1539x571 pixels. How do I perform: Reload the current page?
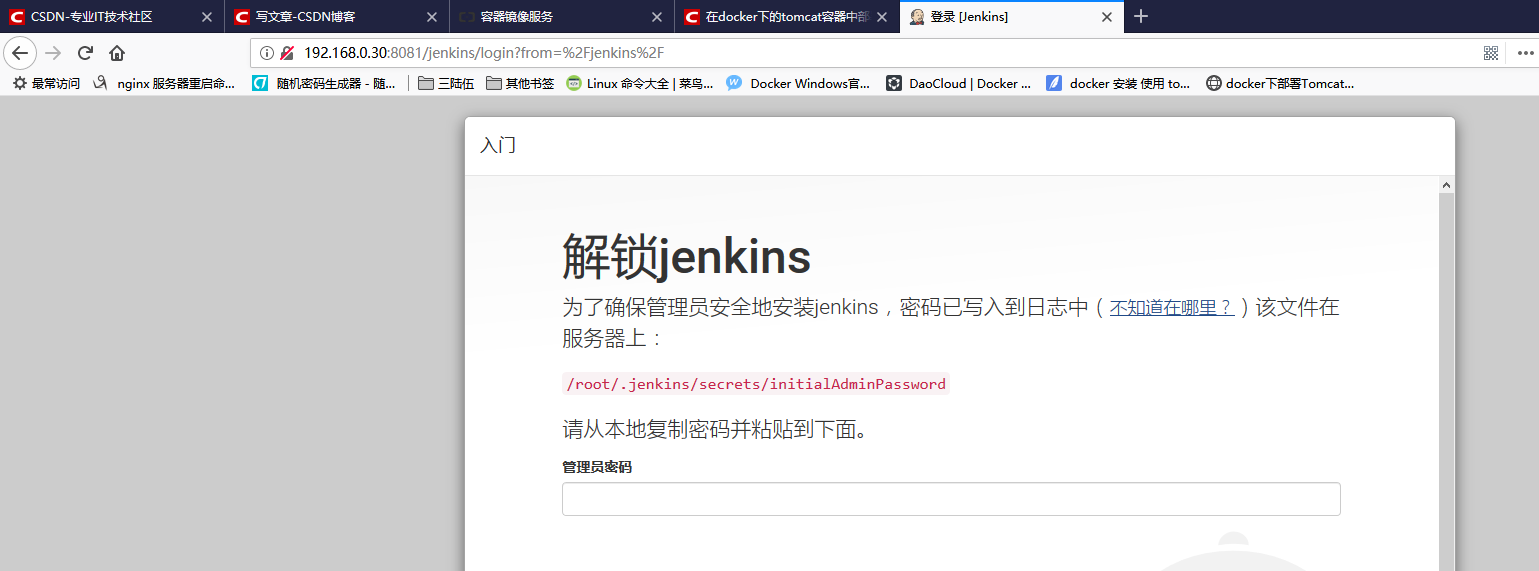tap(85, 53)
